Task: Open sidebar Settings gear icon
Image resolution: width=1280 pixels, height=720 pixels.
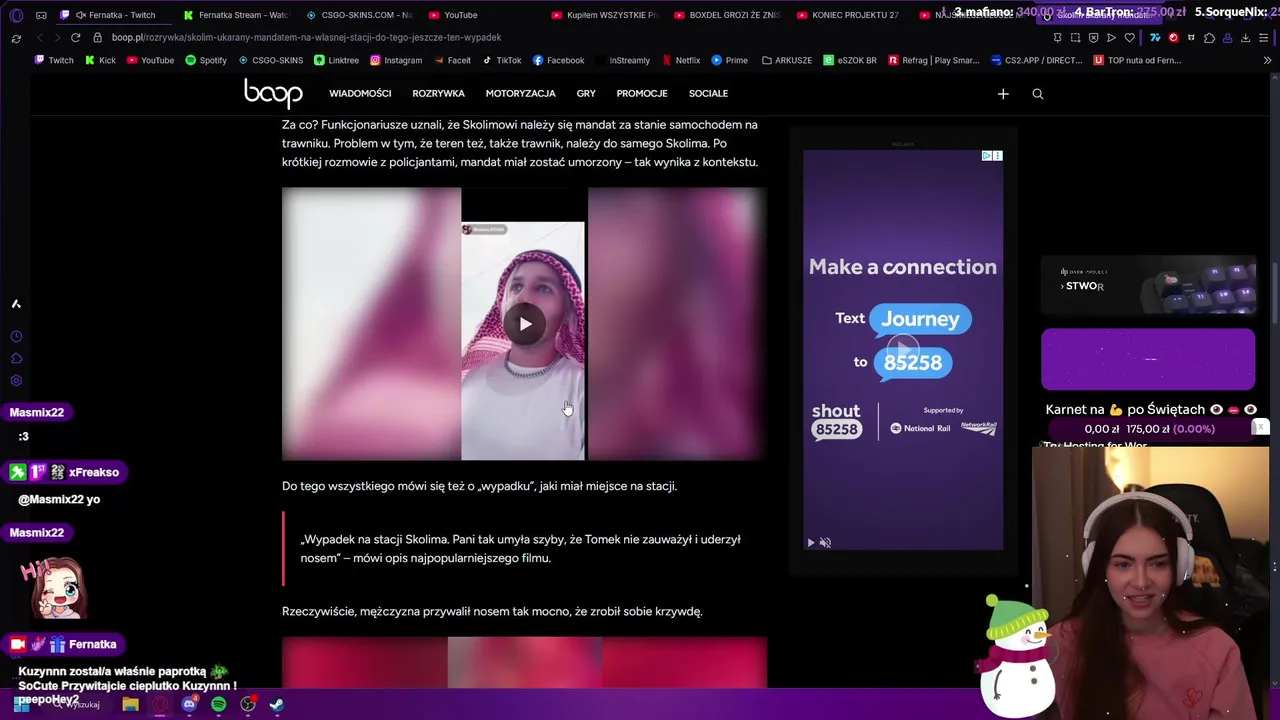Action: pyautogui.click(x=16, y=381)
